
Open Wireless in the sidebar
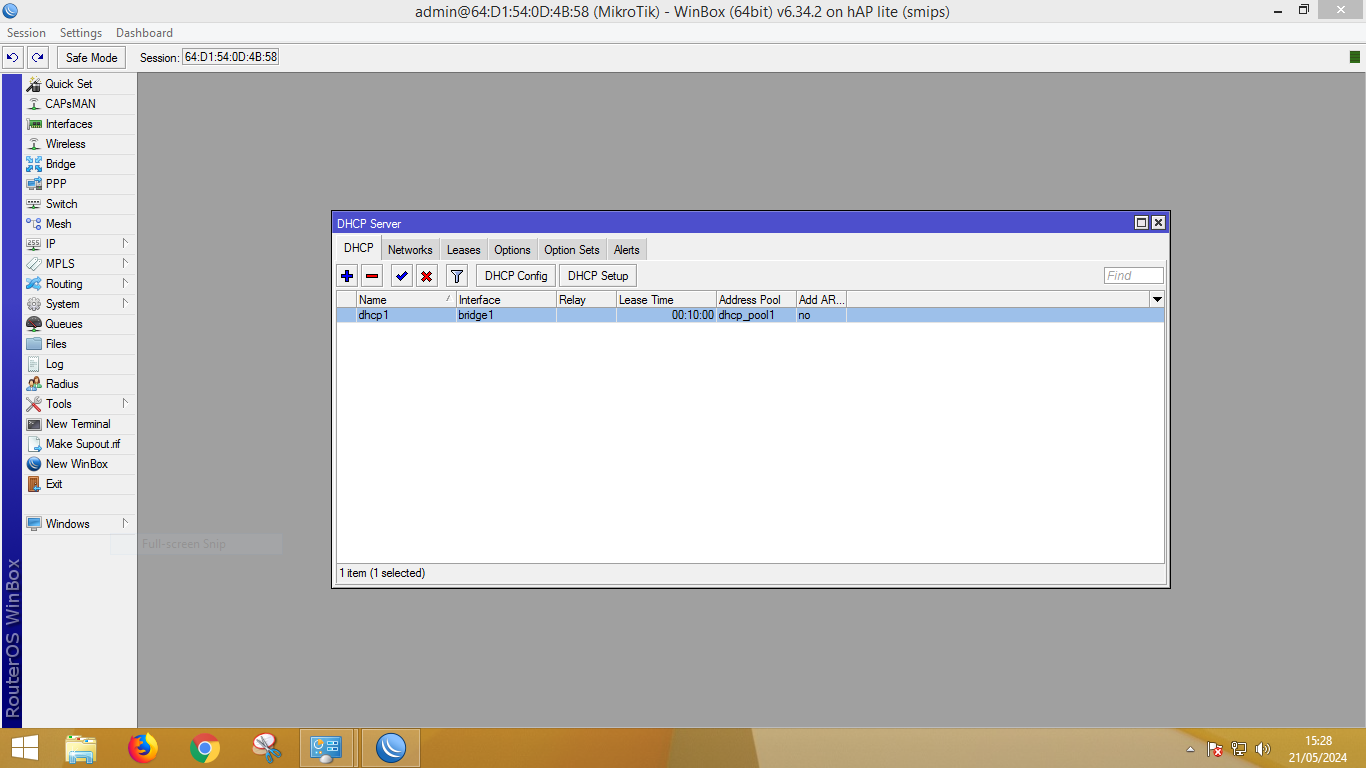coord(65,144)
